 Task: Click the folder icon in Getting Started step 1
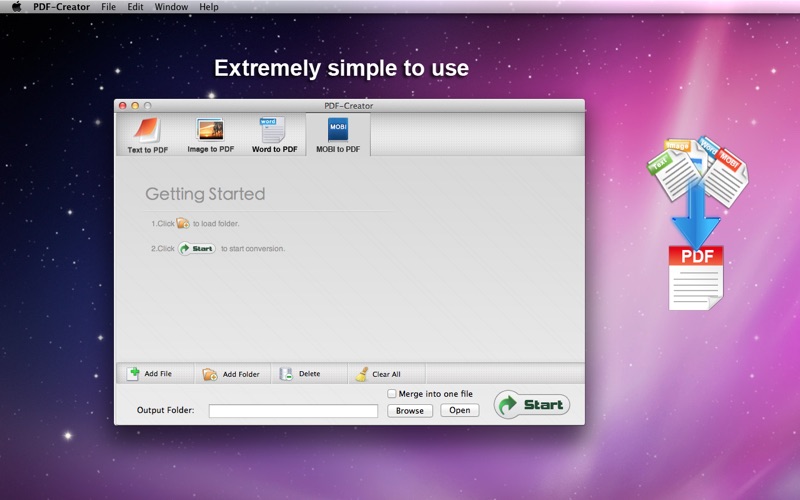click(183, 223)
